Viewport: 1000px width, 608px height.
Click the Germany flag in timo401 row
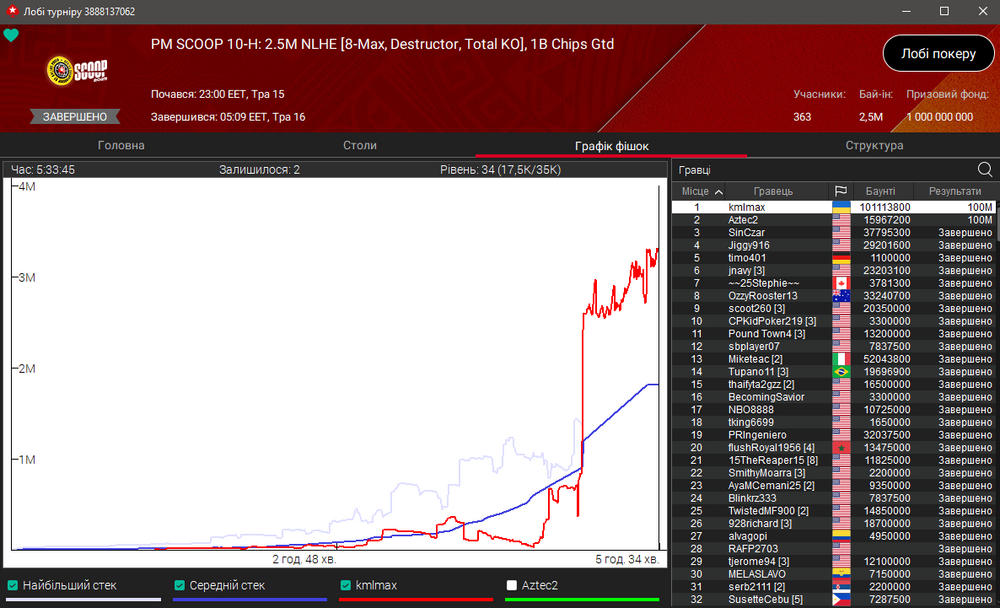[x=841, y=258]
